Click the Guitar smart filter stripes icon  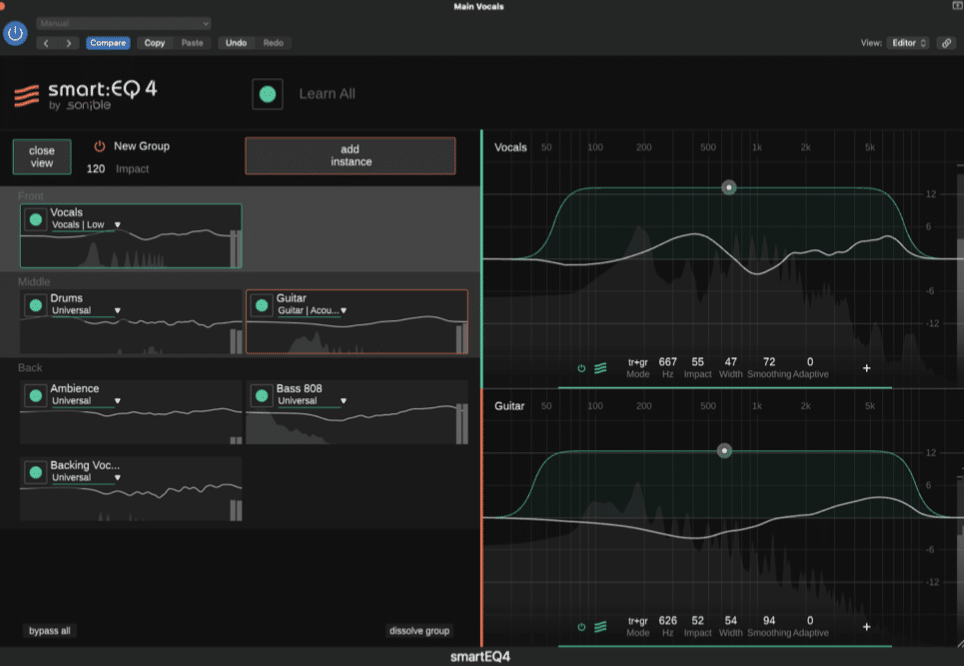[601, 627]
